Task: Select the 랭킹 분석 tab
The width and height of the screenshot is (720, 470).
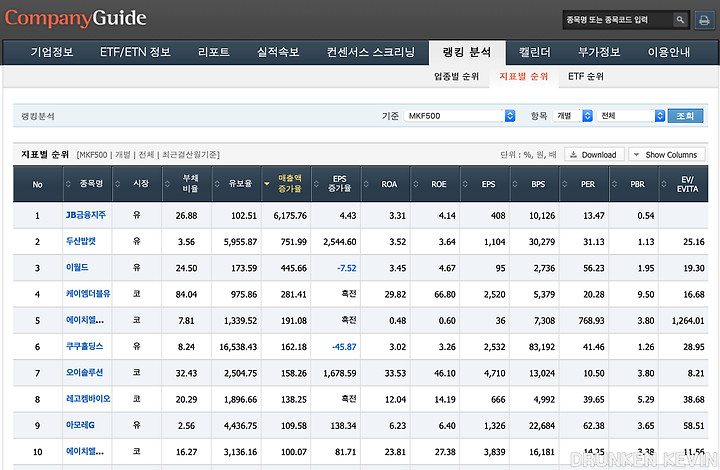Action: (x=467, y=52)
